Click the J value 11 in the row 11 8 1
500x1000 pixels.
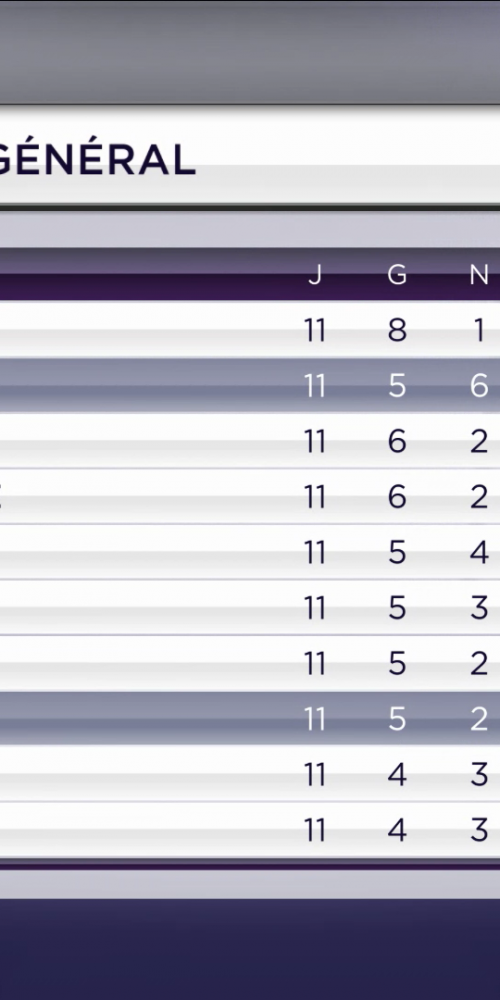tap(315, 330)
